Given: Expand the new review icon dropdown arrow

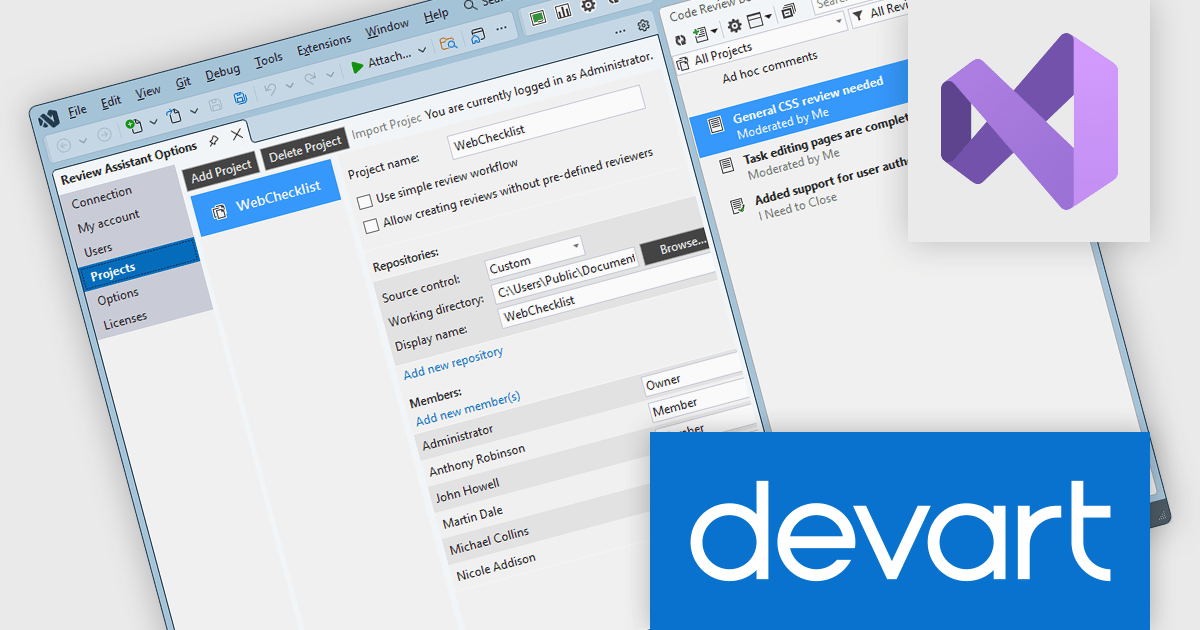Looking at the screenshot, I should (x=714, y=31).
